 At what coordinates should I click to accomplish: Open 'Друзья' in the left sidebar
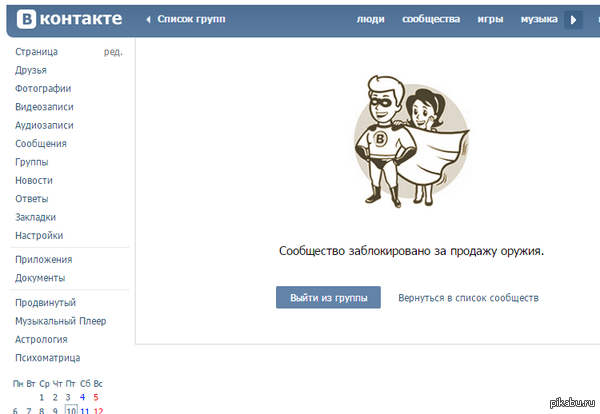point(33,70)
